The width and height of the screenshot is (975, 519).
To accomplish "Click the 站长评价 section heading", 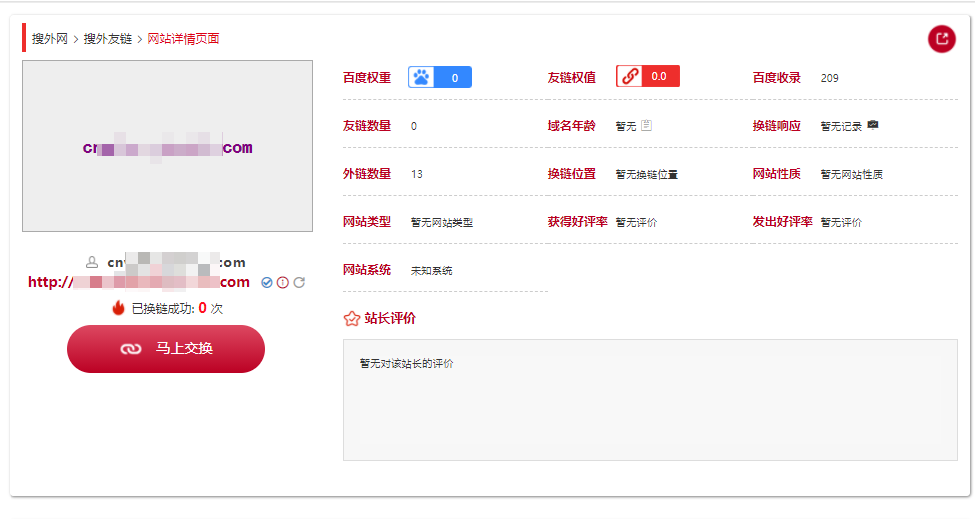I will [x=390, y=318].
